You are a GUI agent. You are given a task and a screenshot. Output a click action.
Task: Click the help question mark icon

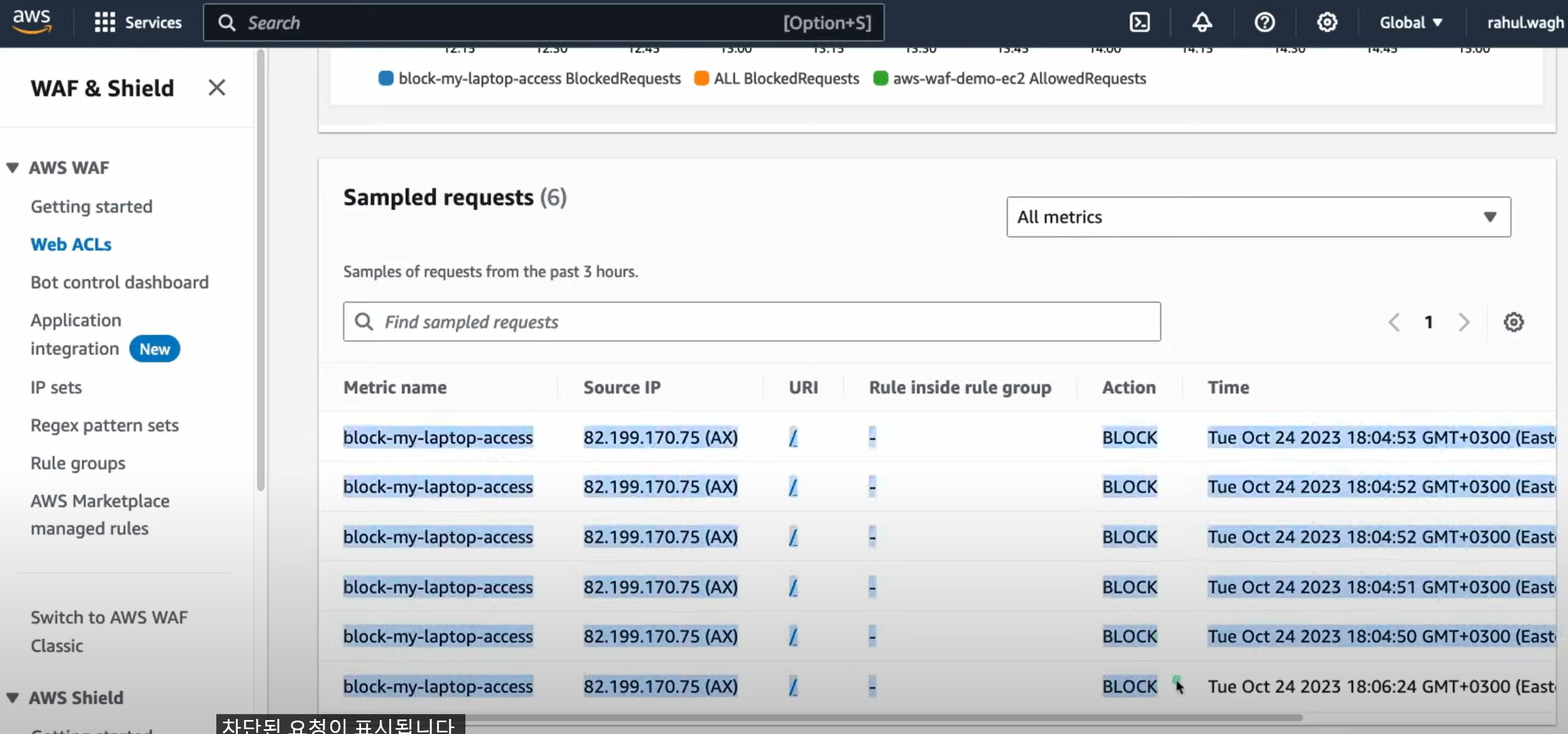(x=1264, y=23)
